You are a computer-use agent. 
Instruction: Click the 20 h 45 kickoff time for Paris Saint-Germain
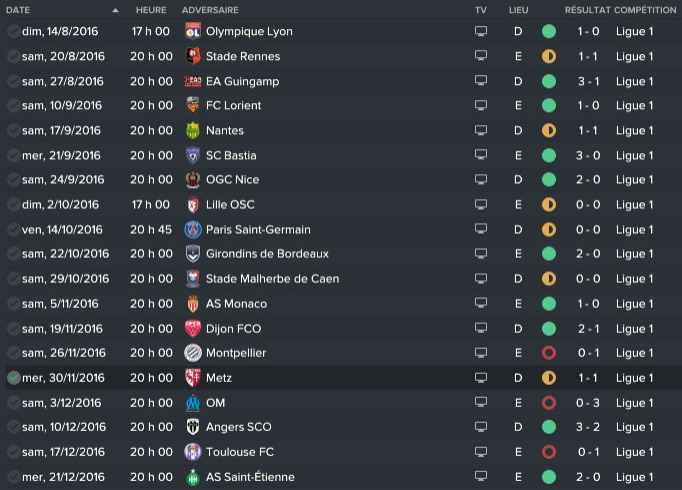[151, 230]
